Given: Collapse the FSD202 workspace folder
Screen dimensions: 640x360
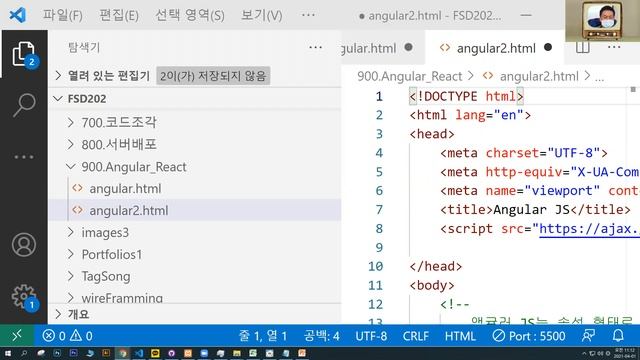Looking at the screenshot, I should pos(58,98).
